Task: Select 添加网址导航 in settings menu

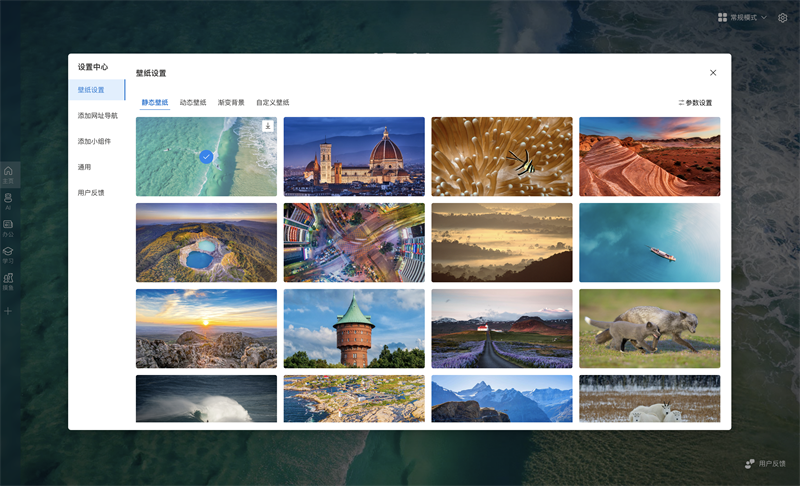Action: point(97,116)
